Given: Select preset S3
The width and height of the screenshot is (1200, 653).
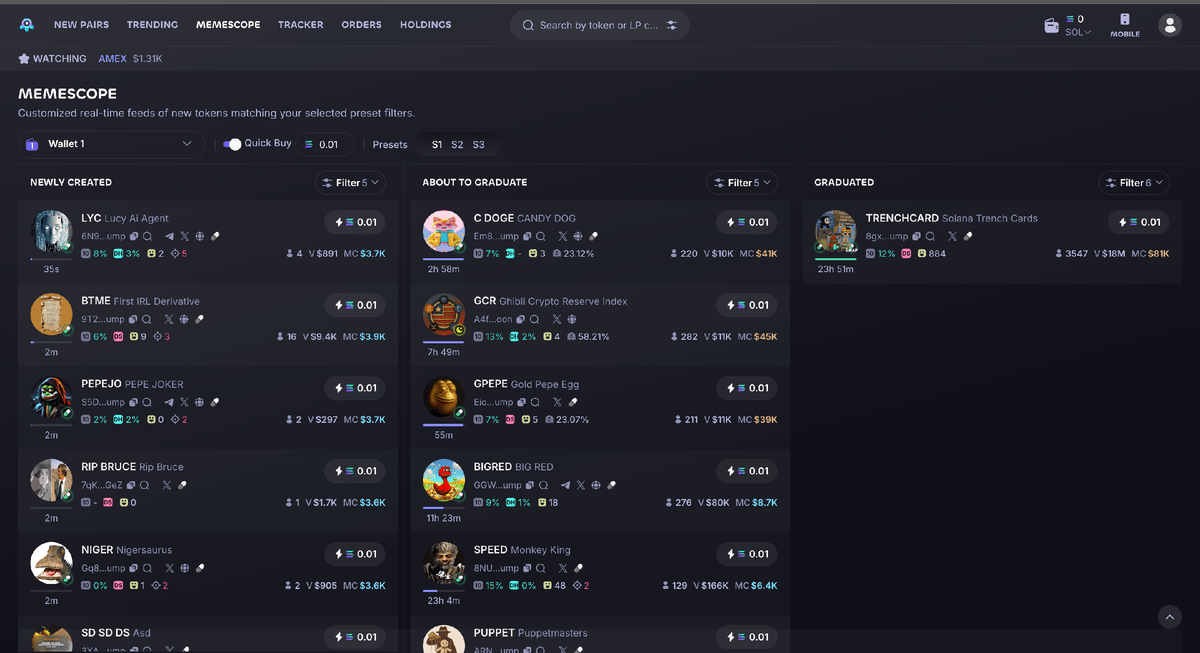Looking at the screenshot, I should [x=478, y=145].
